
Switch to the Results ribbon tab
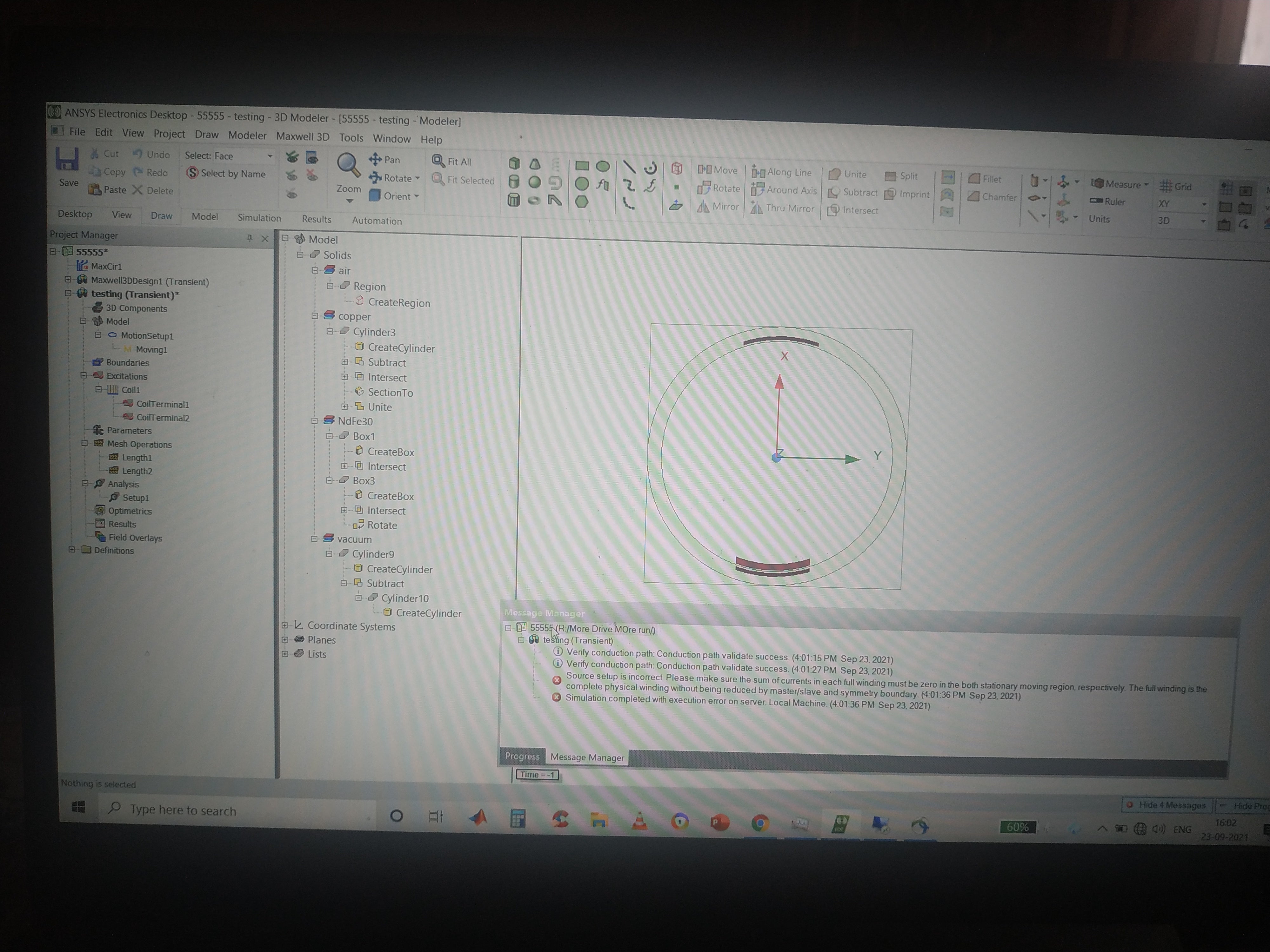point(316,219)
